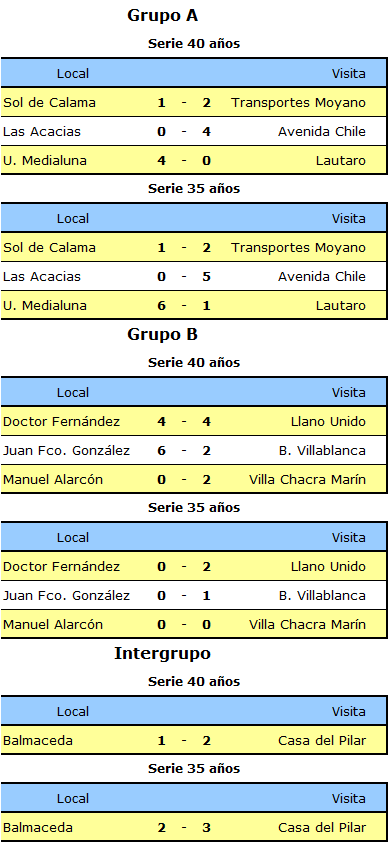The width and height of the screenshot is (388, 842).
Task: Select the Intergrupo heading
Action: pyautogui.click(x=163, y=654)
